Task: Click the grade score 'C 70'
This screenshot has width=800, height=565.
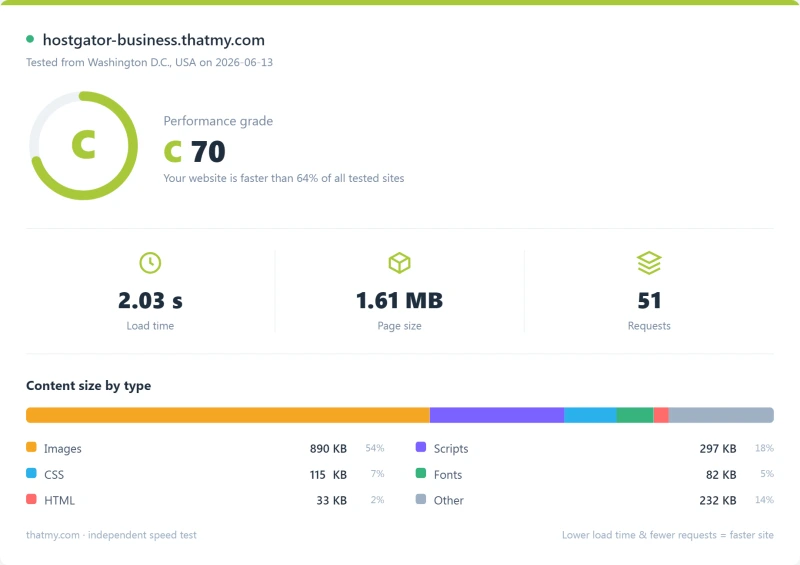Action: pos(194,151)
